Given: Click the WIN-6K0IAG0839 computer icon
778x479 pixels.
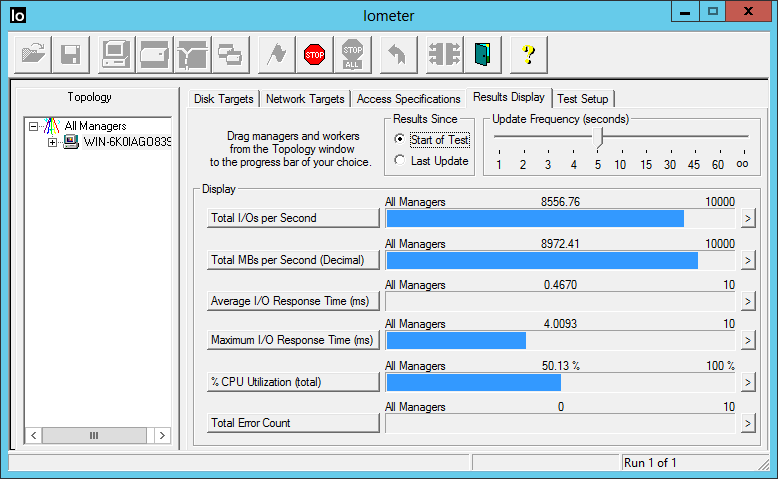Looking at the screenshot, I should click(71, 142).
